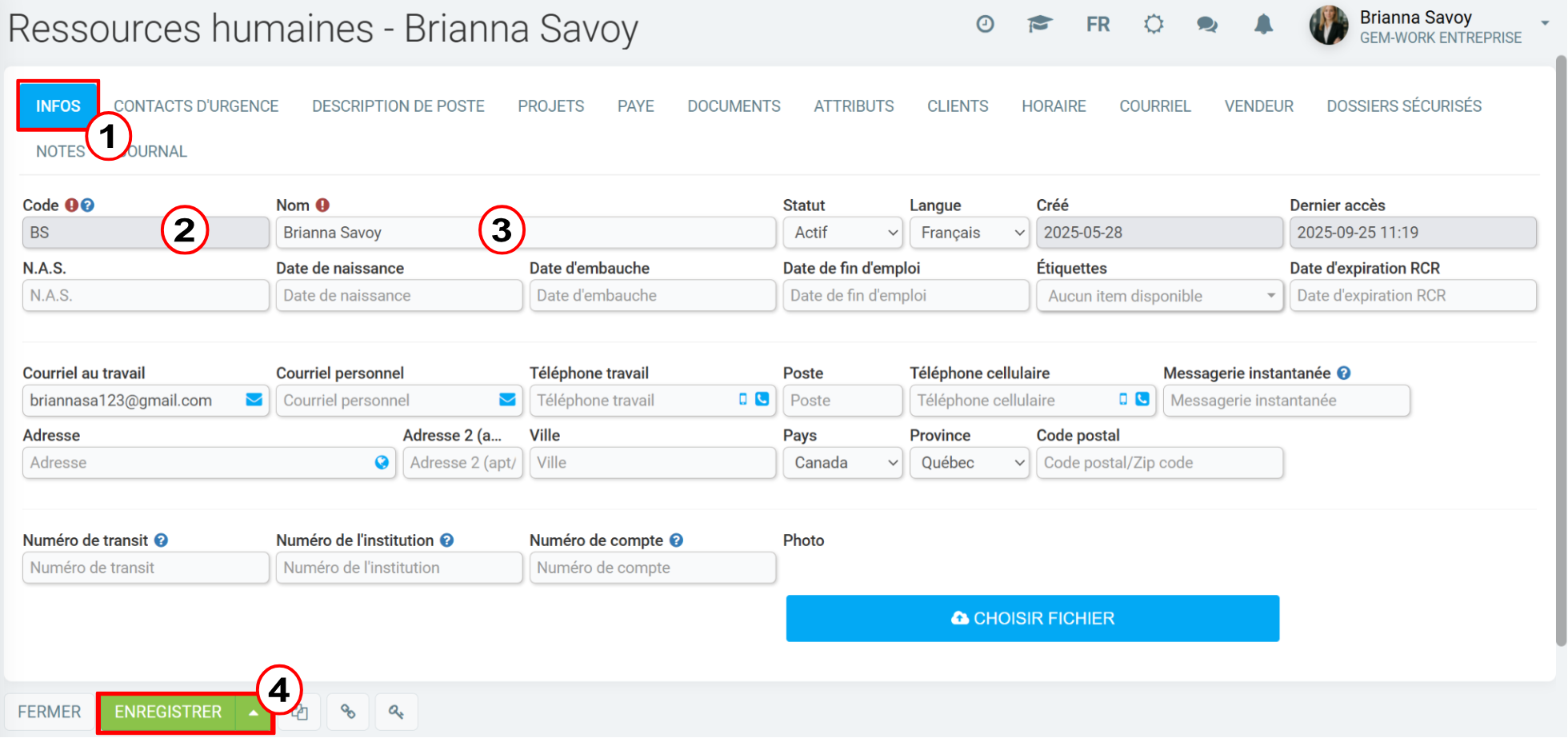Image resolution: width=1568 pixels, height=738 pixels.
Task: Go to the HORAIRE tab
Action: [1054, 106]
